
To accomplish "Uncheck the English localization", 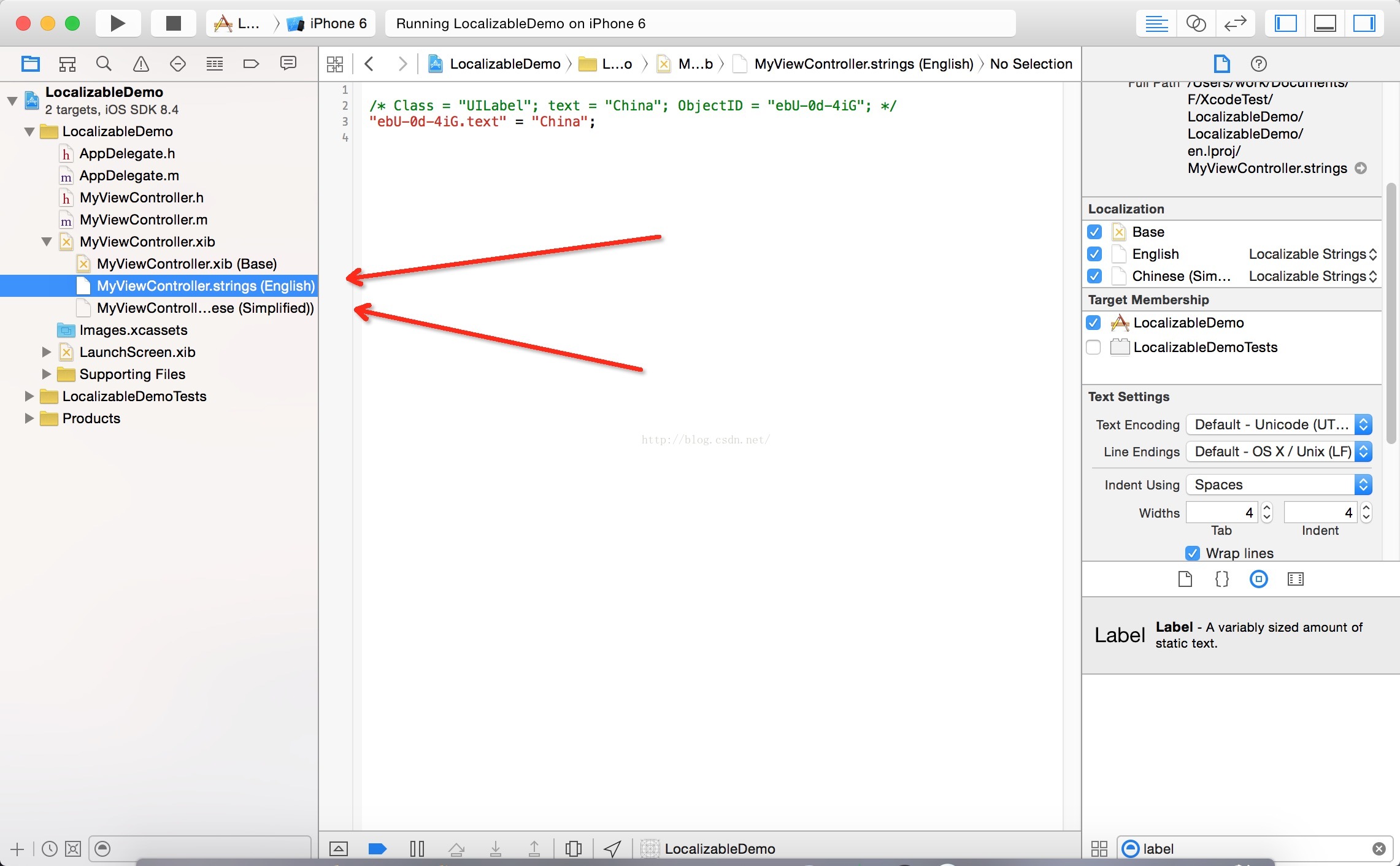I will [1094, 254].
